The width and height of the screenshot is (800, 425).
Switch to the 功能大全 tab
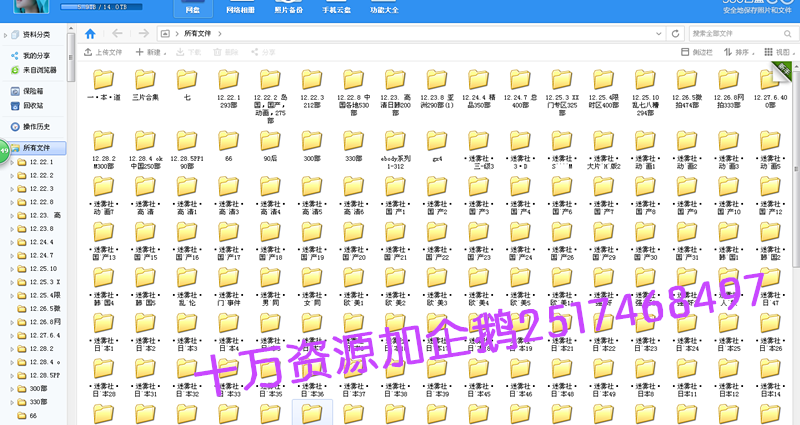click(x=384, y=9)
